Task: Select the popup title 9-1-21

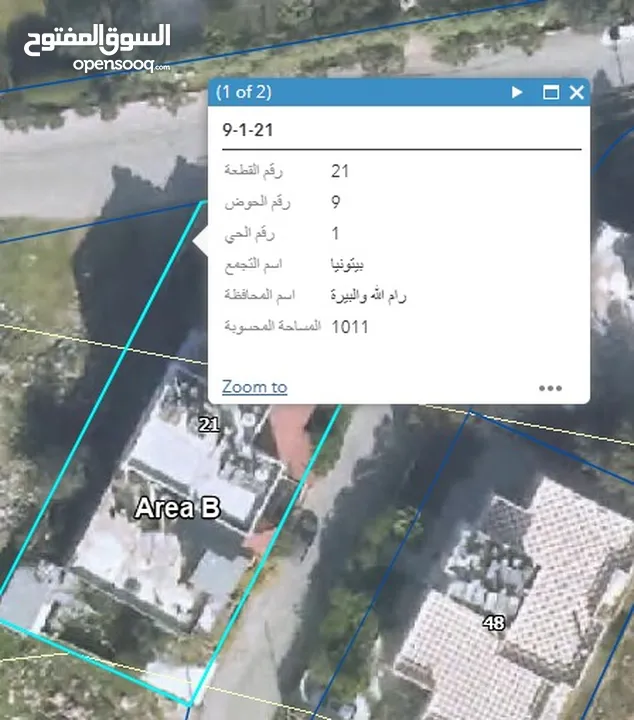Action: click(x=248, y=131)
